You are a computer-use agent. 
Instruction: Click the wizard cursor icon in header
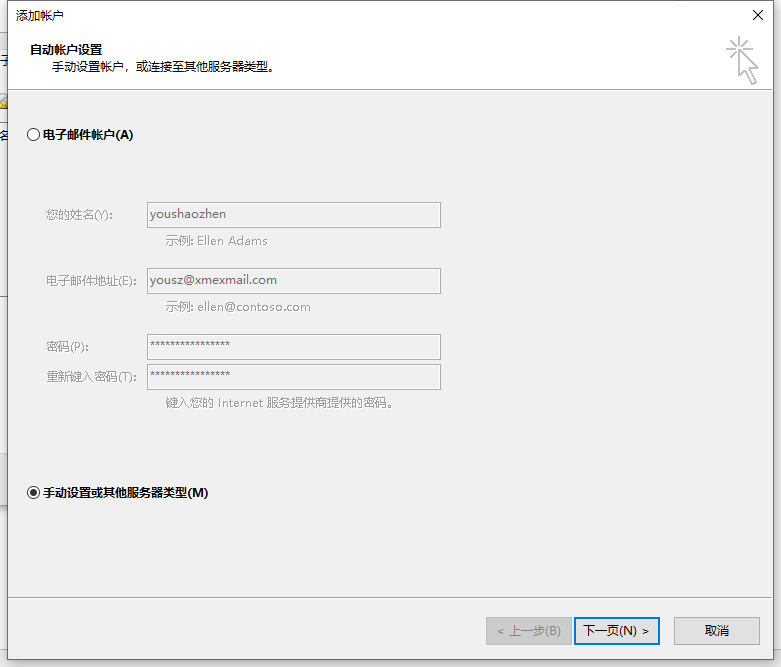[742, 60]
